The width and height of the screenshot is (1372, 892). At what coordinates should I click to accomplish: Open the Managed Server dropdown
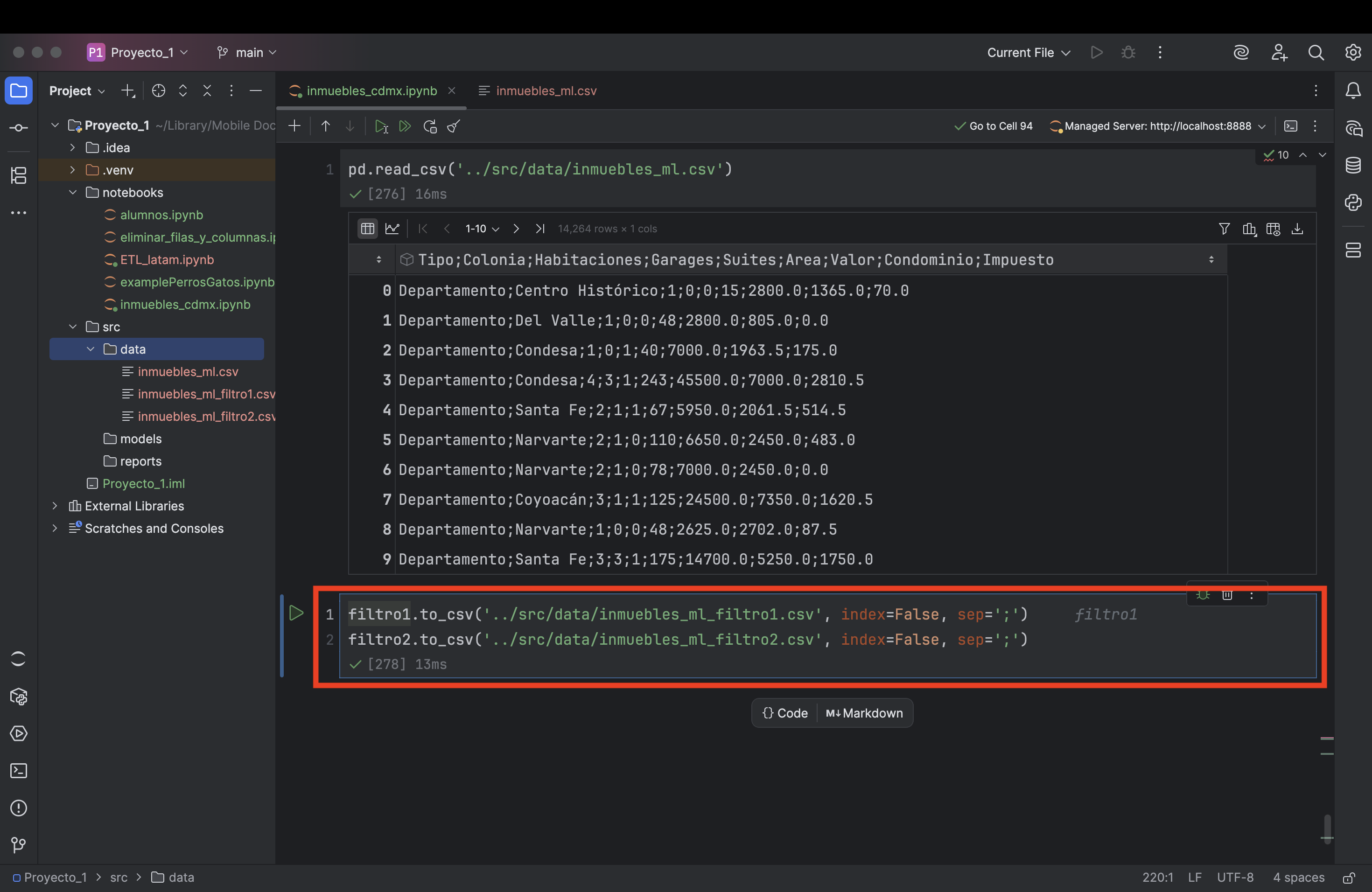click(1158, 126)
